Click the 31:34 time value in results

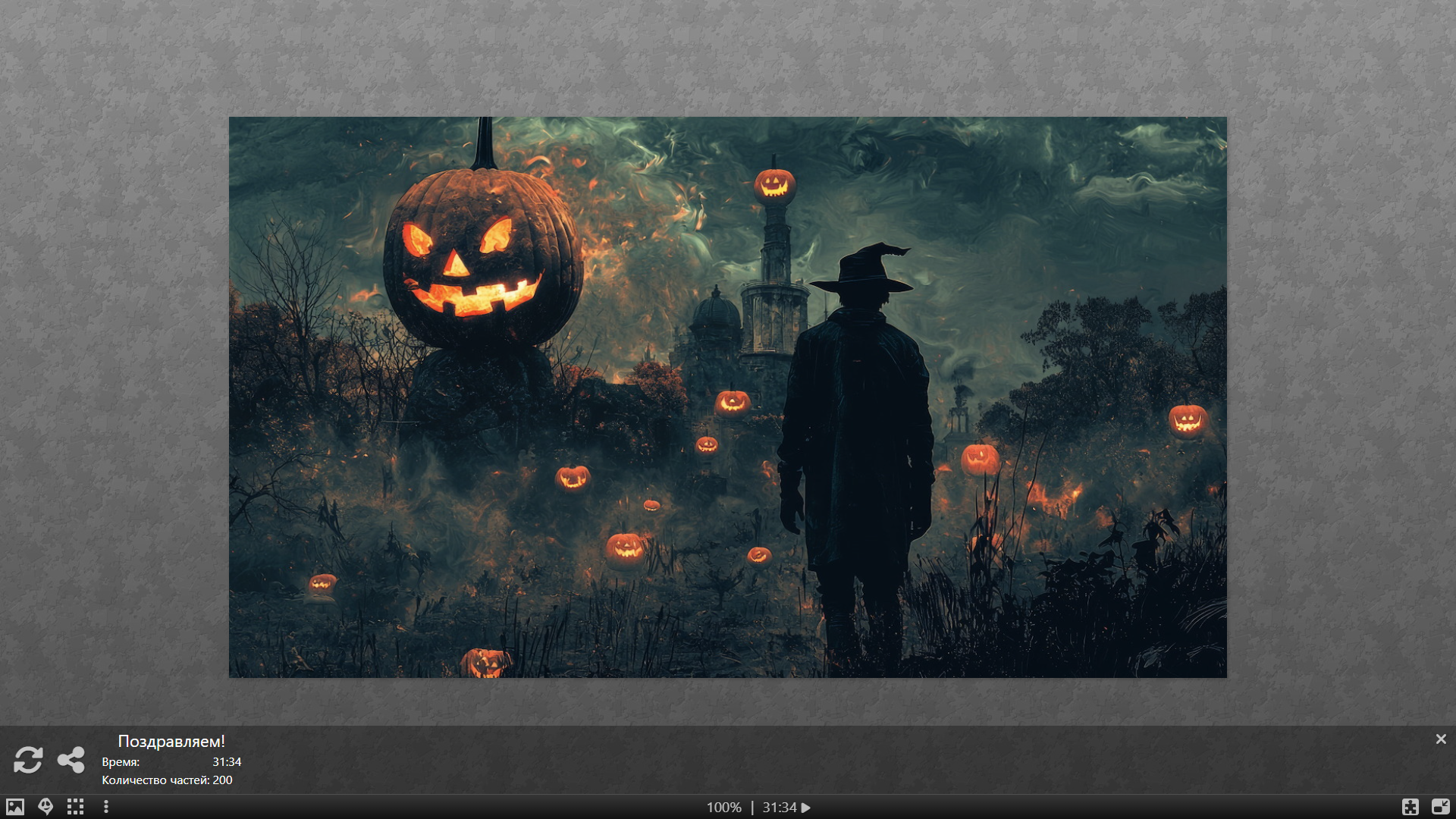point(227,761)
